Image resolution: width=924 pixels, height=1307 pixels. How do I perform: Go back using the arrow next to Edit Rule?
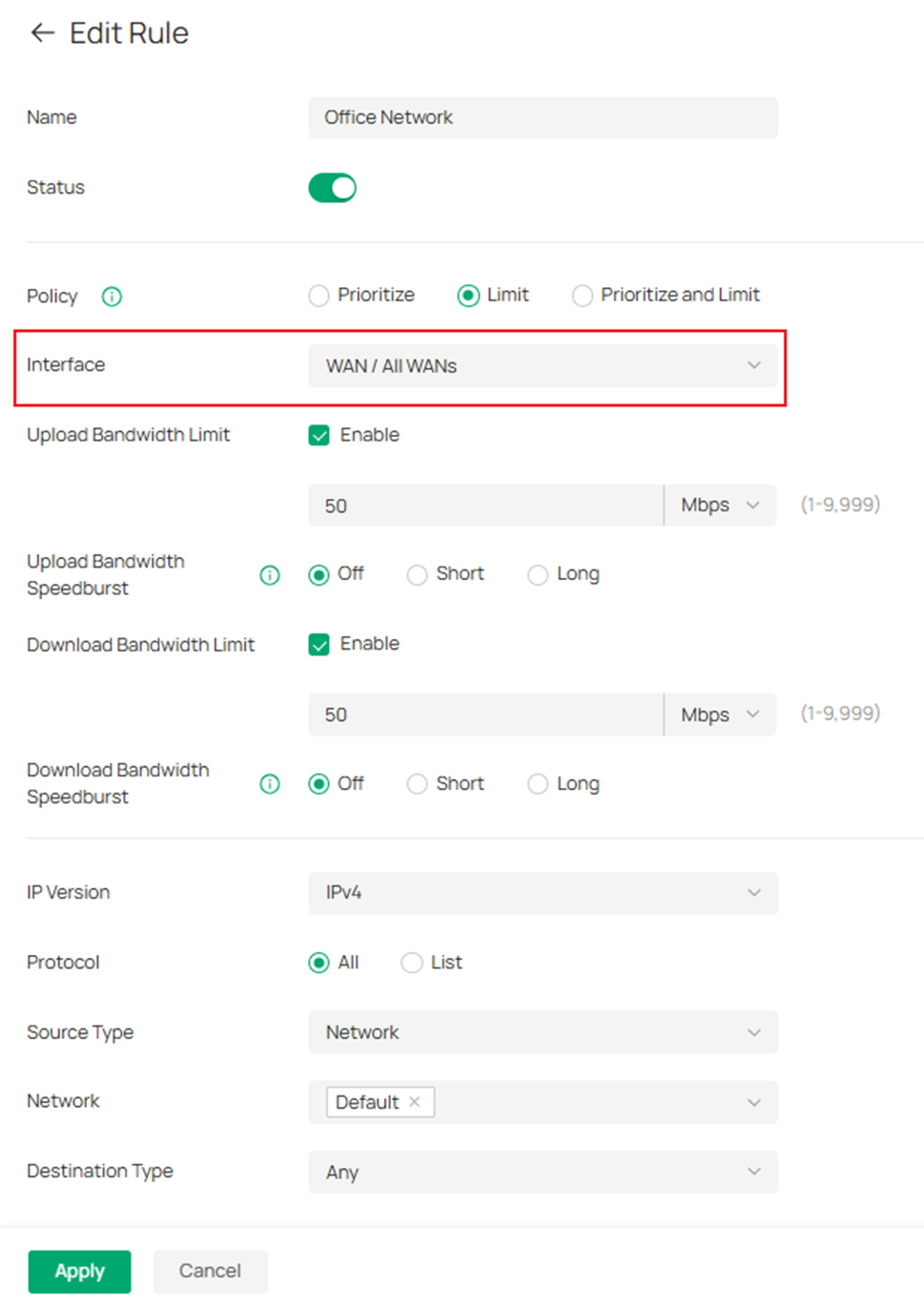tap(42, 33)
